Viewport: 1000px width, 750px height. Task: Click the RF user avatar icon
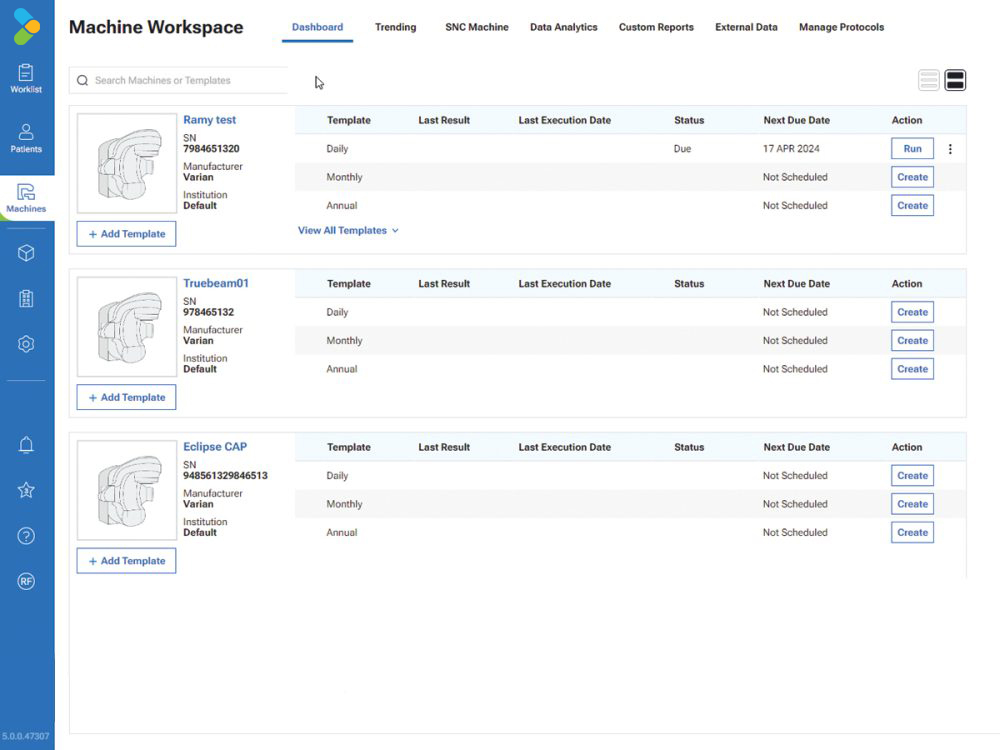point(26,581)
